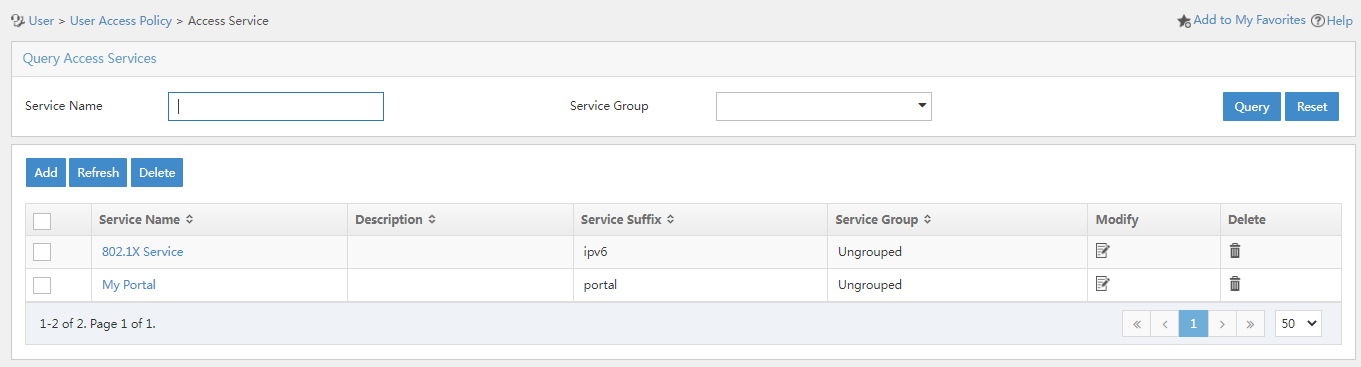1361x367 pixels.
Task: Check the 802.1X Service row checkbox
Action: coord(42,252)
